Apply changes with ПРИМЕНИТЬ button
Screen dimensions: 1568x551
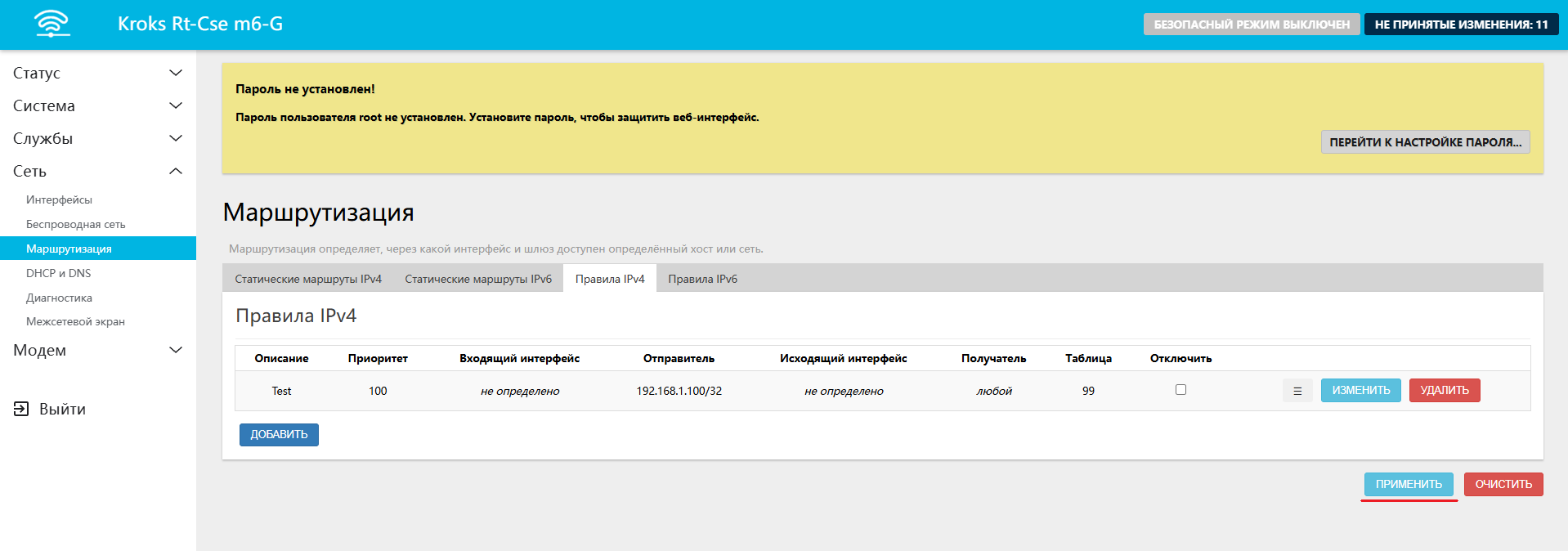(x=1408, y=484)
